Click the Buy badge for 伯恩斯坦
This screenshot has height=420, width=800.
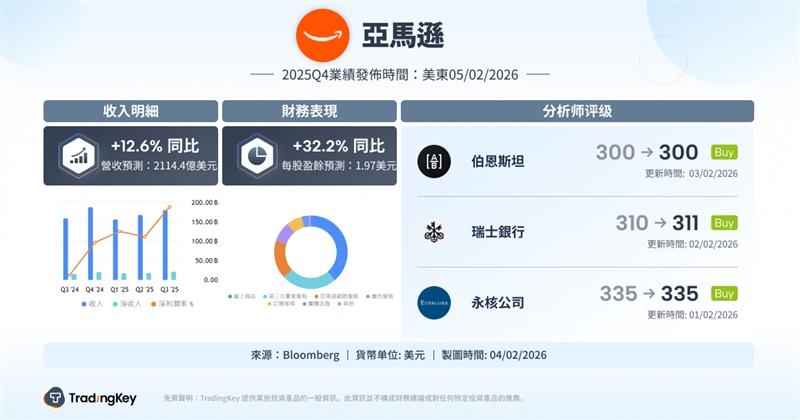coord(724,152)
